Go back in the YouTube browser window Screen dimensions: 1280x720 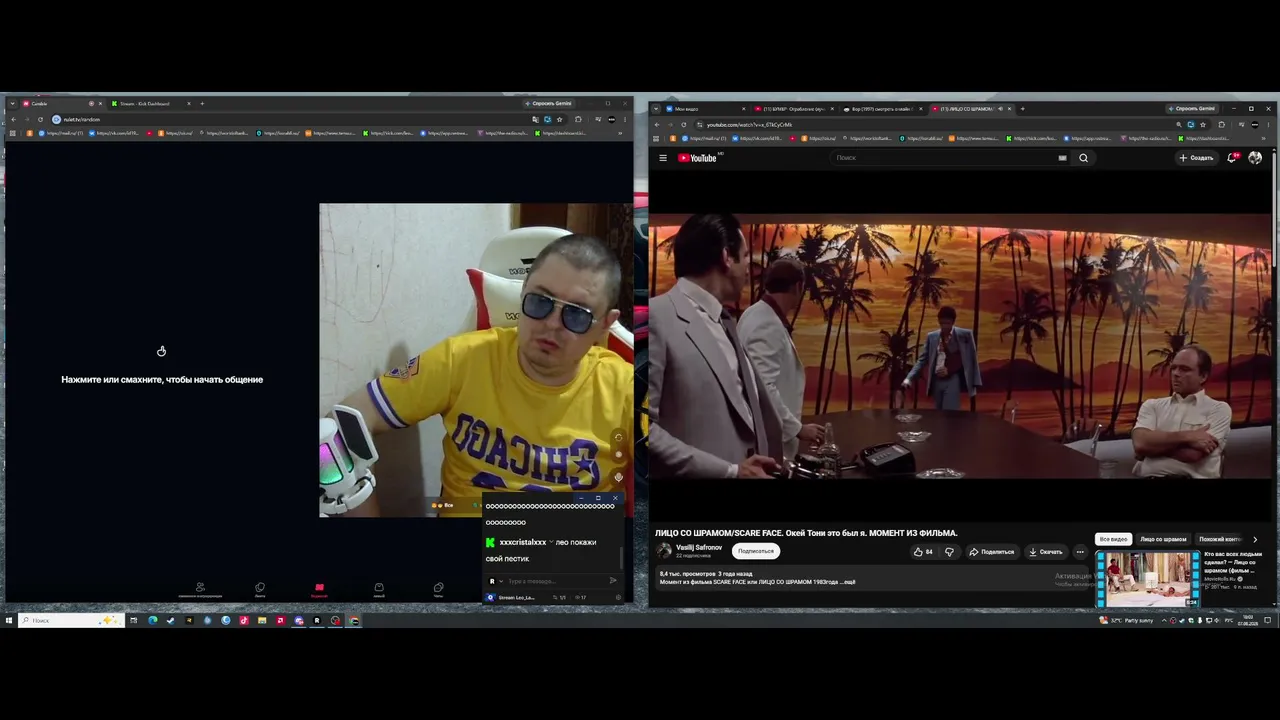[657, 125]
